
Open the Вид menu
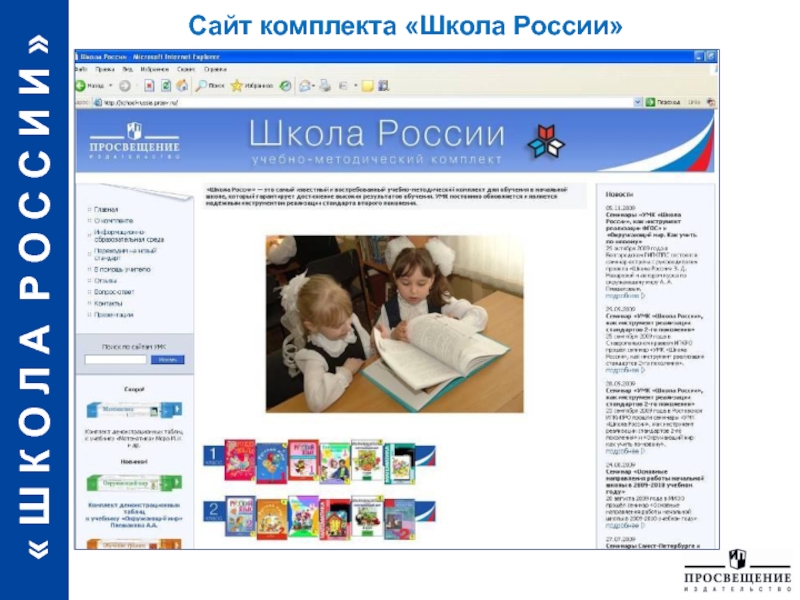point(128,69)
